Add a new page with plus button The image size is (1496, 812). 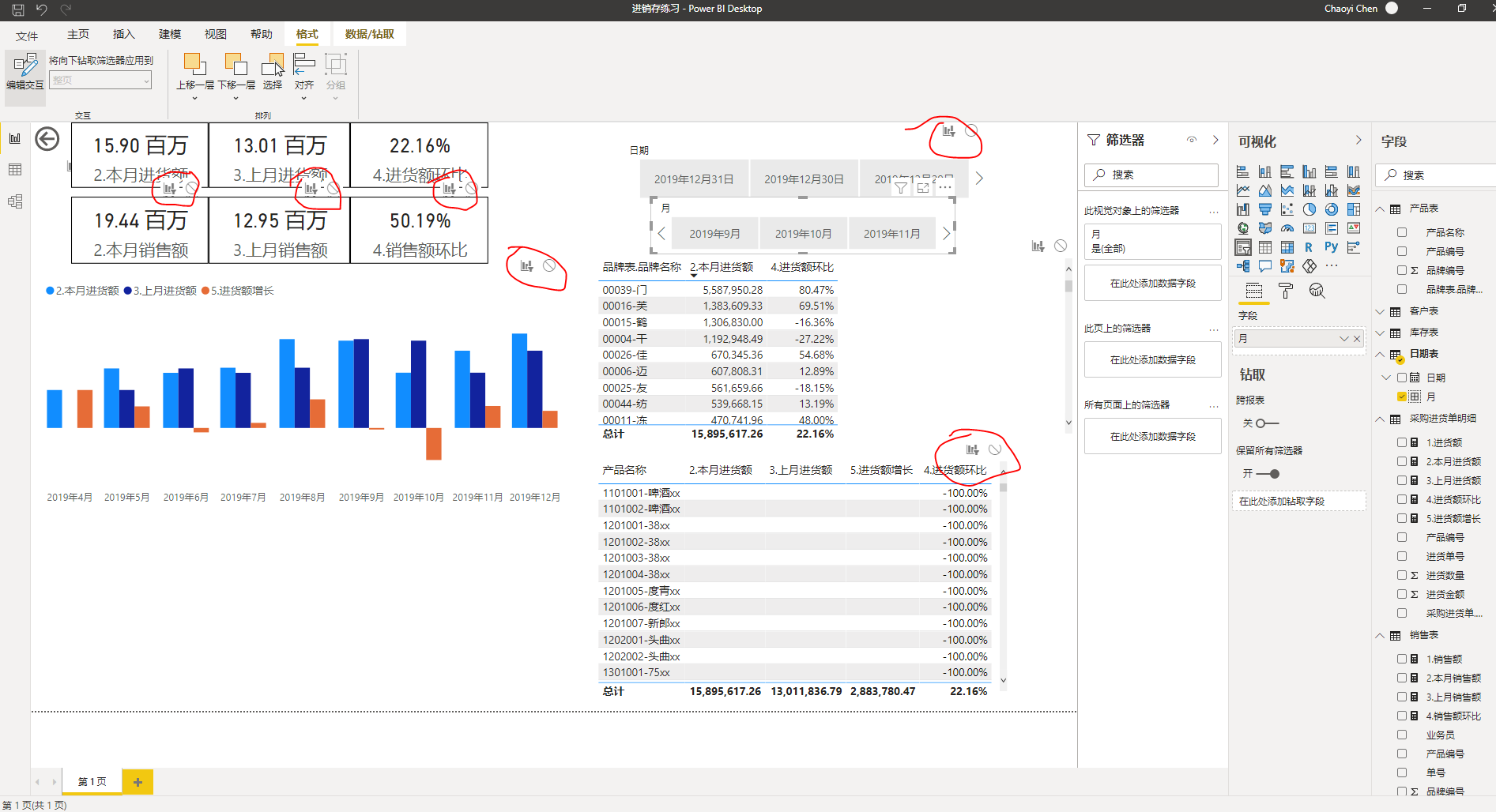[x=138, y=782]
